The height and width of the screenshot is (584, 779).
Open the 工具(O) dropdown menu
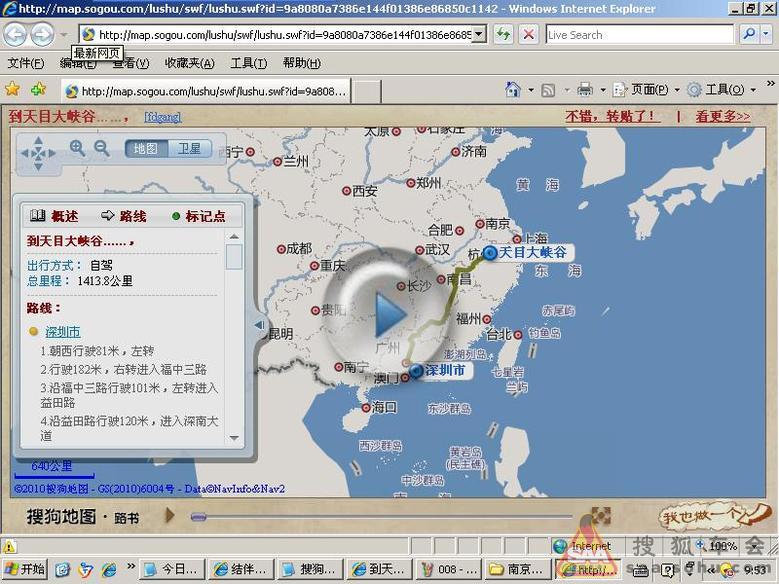point(721,90)
